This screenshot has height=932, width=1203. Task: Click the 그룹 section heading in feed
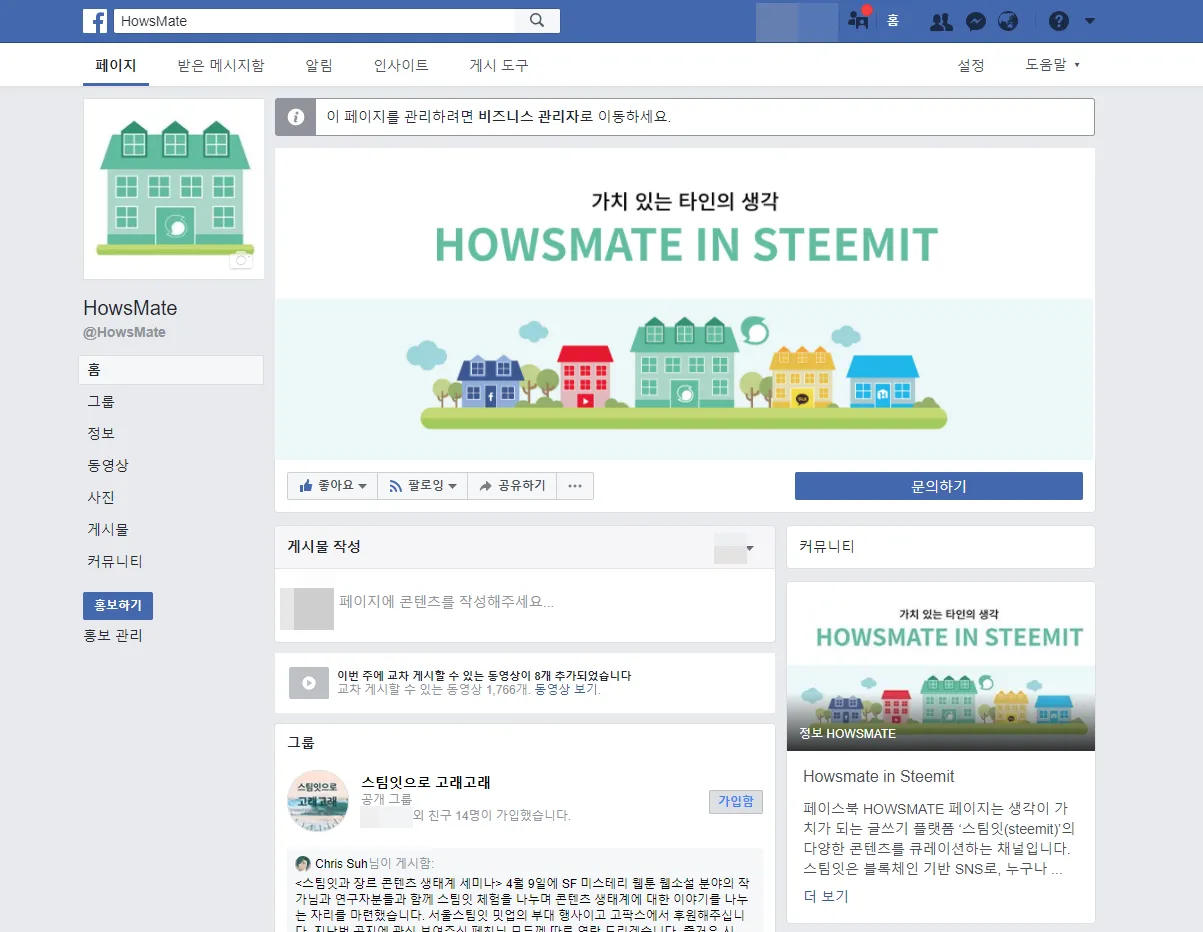coord(301,743)
